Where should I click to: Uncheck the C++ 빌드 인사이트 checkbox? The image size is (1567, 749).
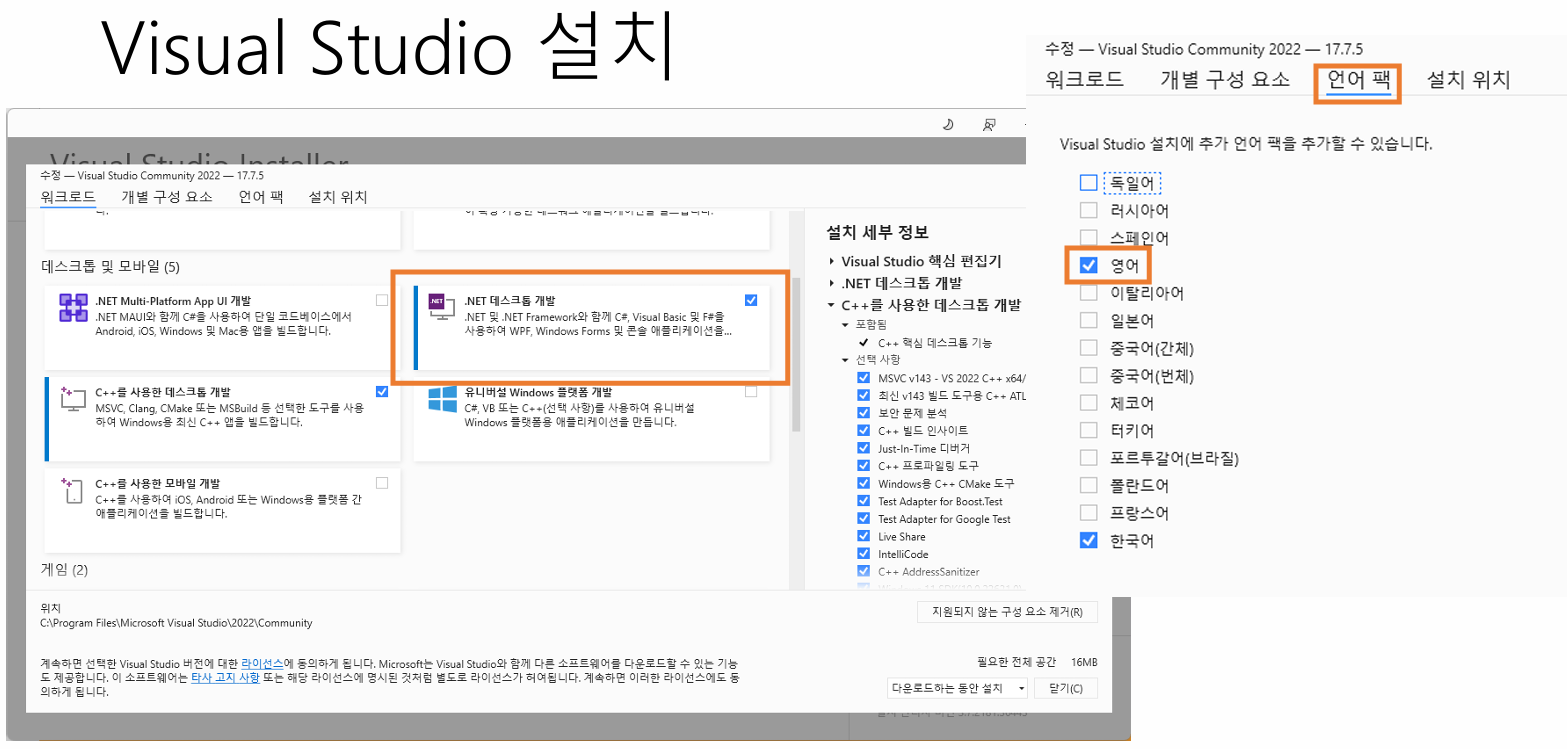point(864,430)
